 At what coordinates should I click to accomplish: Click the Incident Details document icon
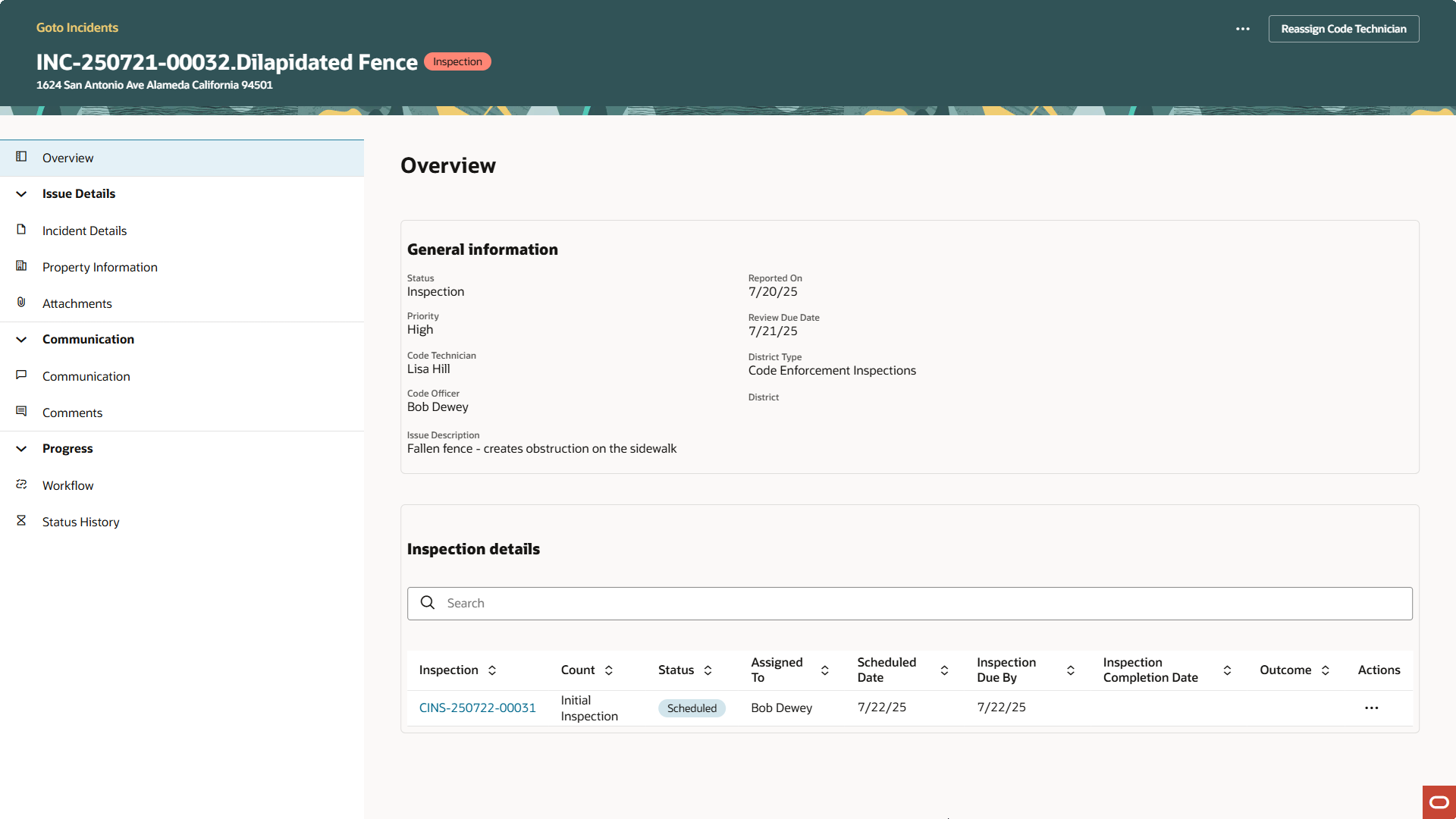[21, 230]
